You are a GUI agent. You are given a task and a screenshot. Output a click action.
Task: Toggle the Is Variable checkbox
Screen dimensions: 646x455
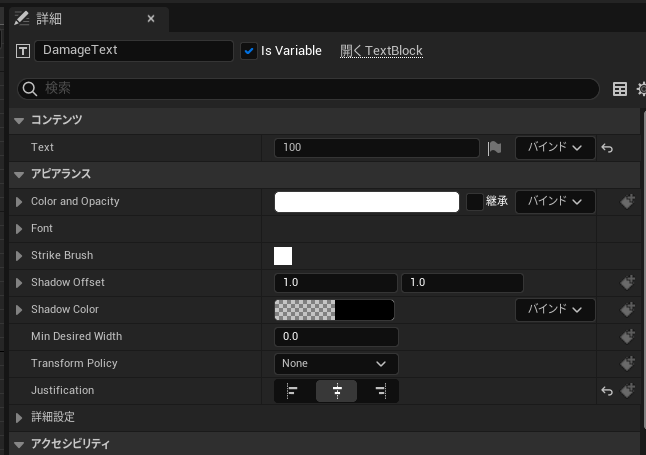(249, 51)
